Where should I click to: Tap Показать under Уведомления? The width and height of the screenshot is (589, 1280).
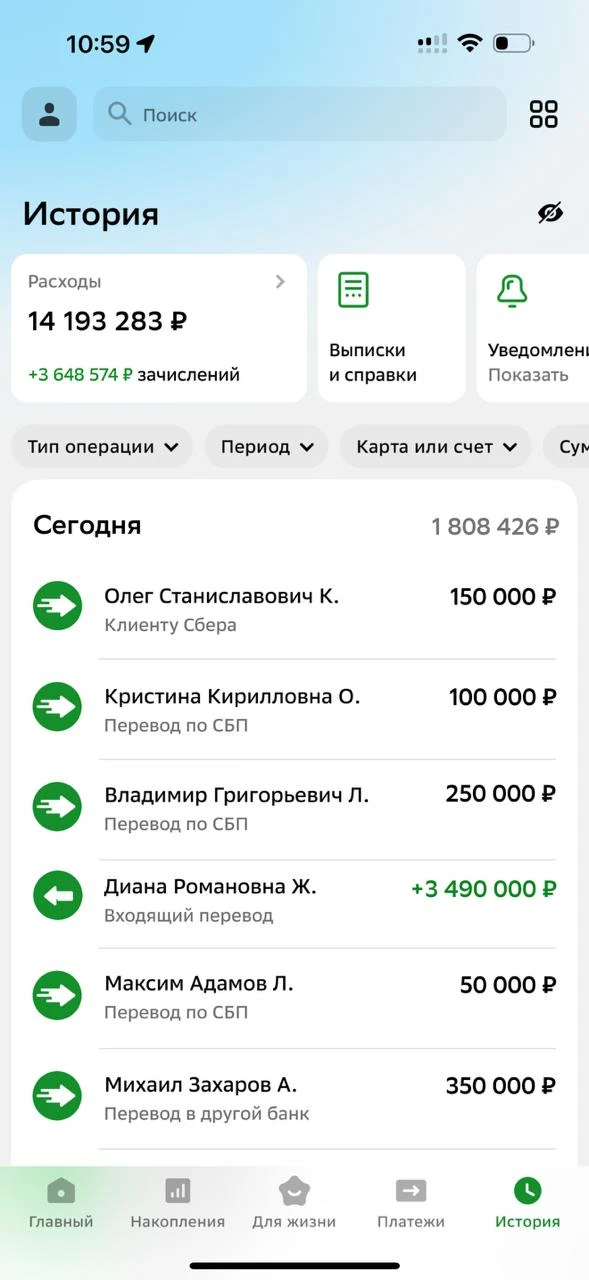point(528,375)
